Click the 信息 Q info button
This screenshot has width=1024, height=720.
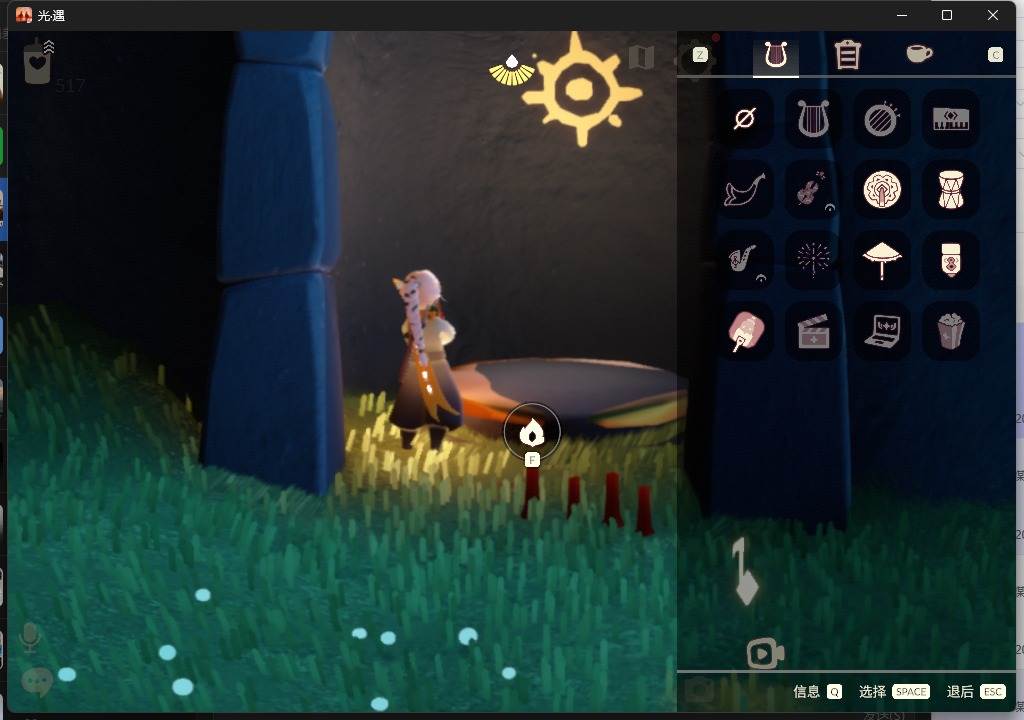click(817, 691)
